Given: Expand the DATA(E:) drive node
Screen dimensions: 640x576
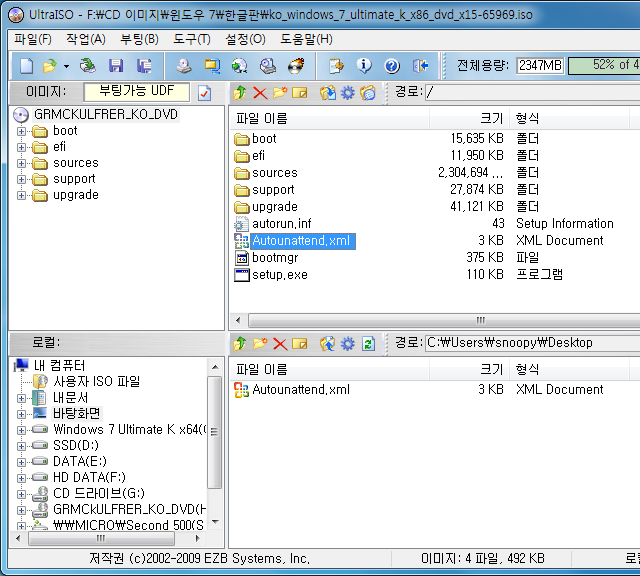Looking at the screenshot, I should click(21, 462).
